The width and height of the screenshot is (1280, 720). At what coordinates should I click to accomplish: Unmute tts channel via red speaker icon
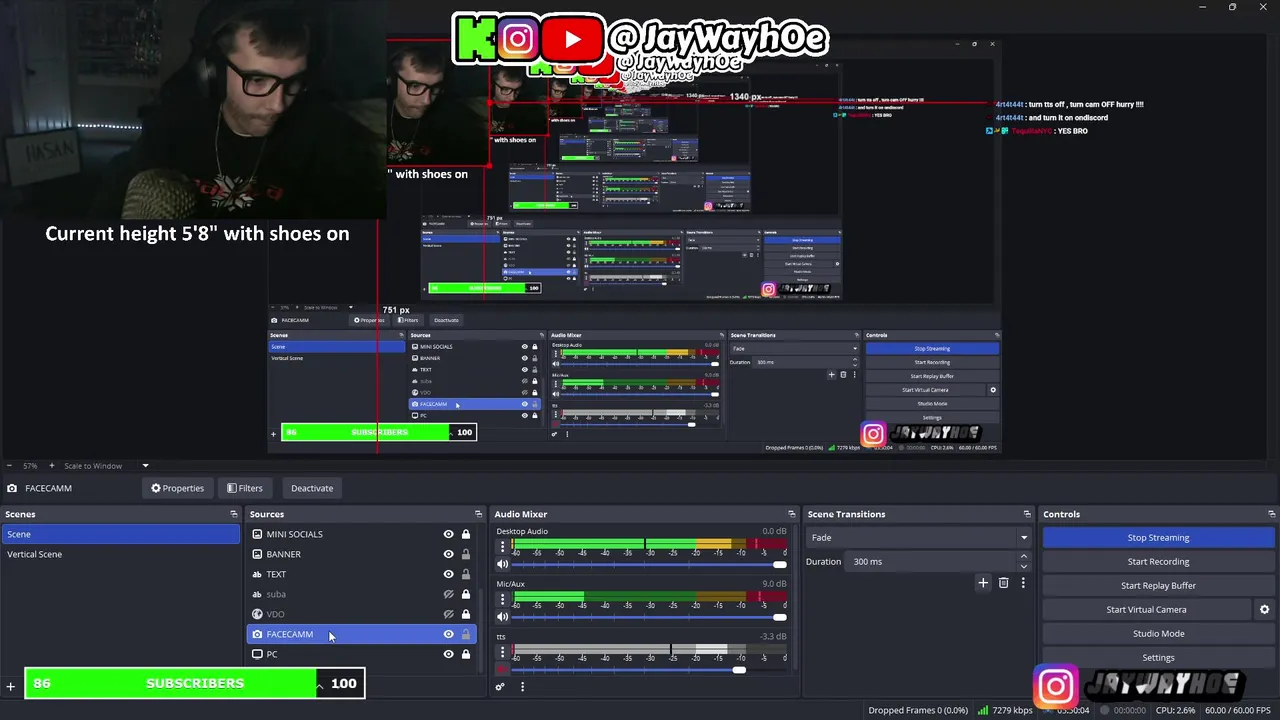click(502, 669)
